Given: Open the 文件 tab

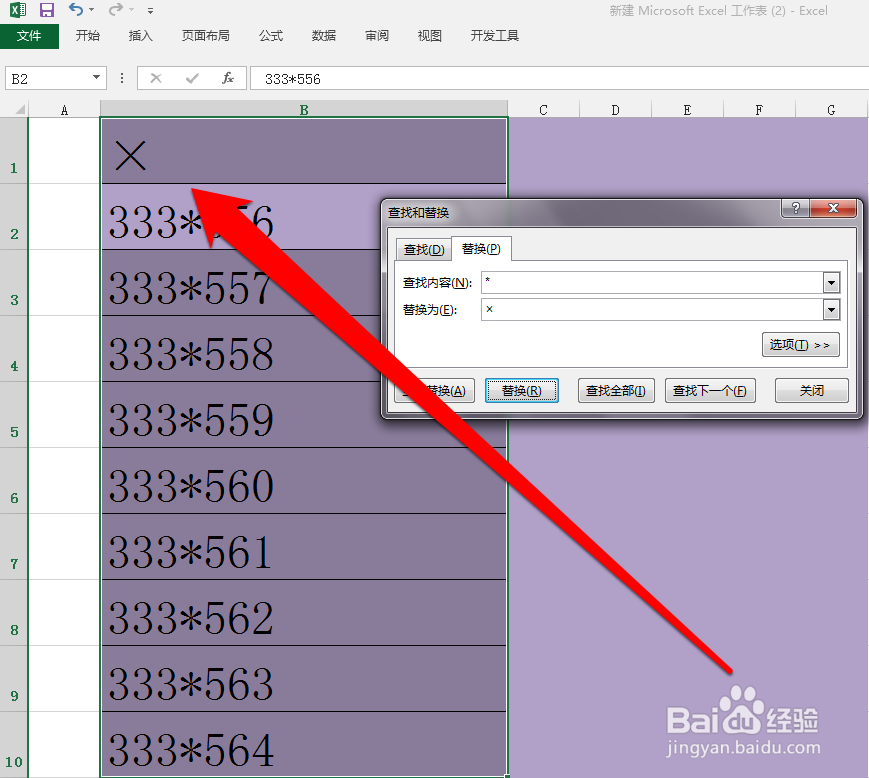Looking at the screenshot, I should [29, 36].
